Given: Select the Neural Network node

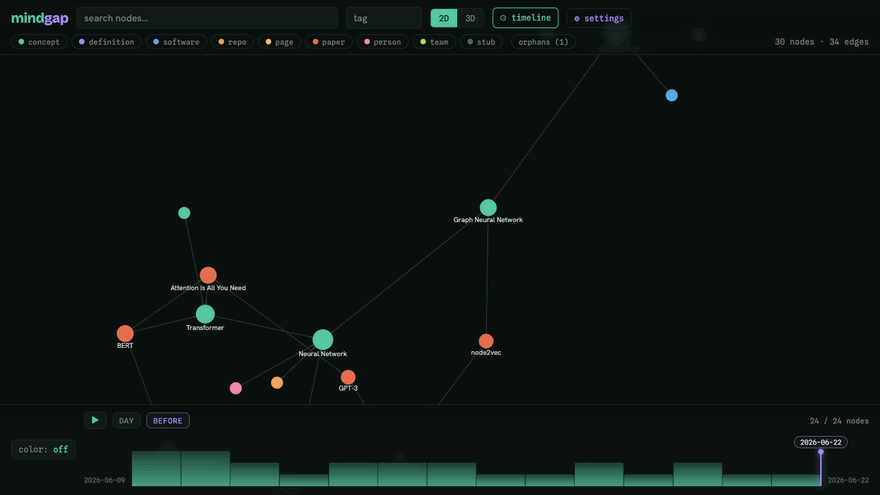Looking at the screenshot, I should (323, 340).
